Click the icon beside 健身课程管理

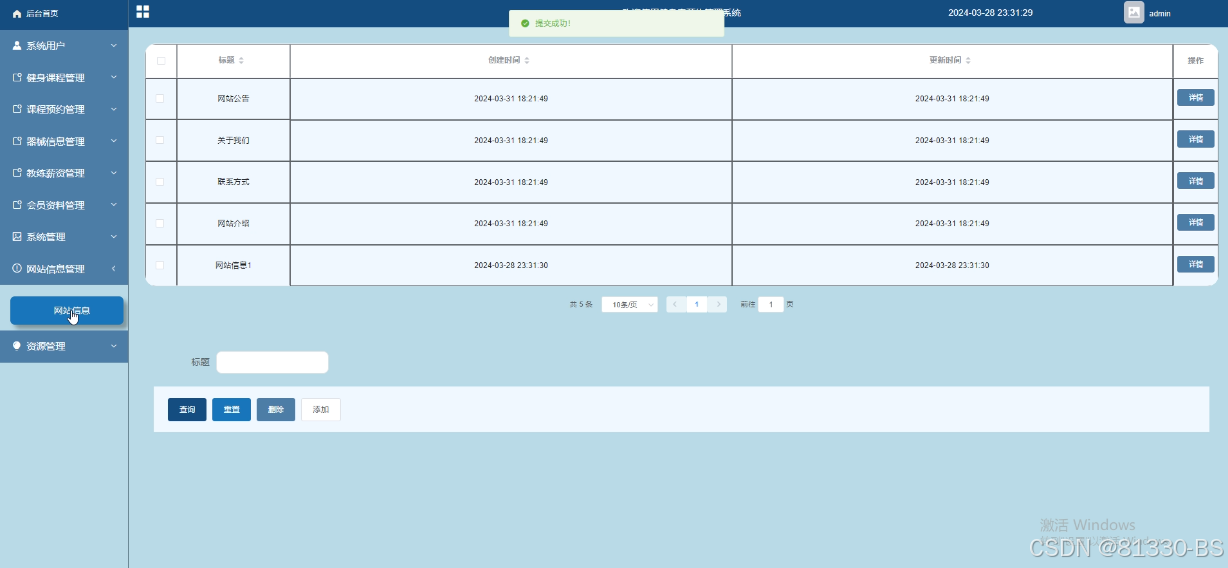pyautogui.click(x=17, y=78)
